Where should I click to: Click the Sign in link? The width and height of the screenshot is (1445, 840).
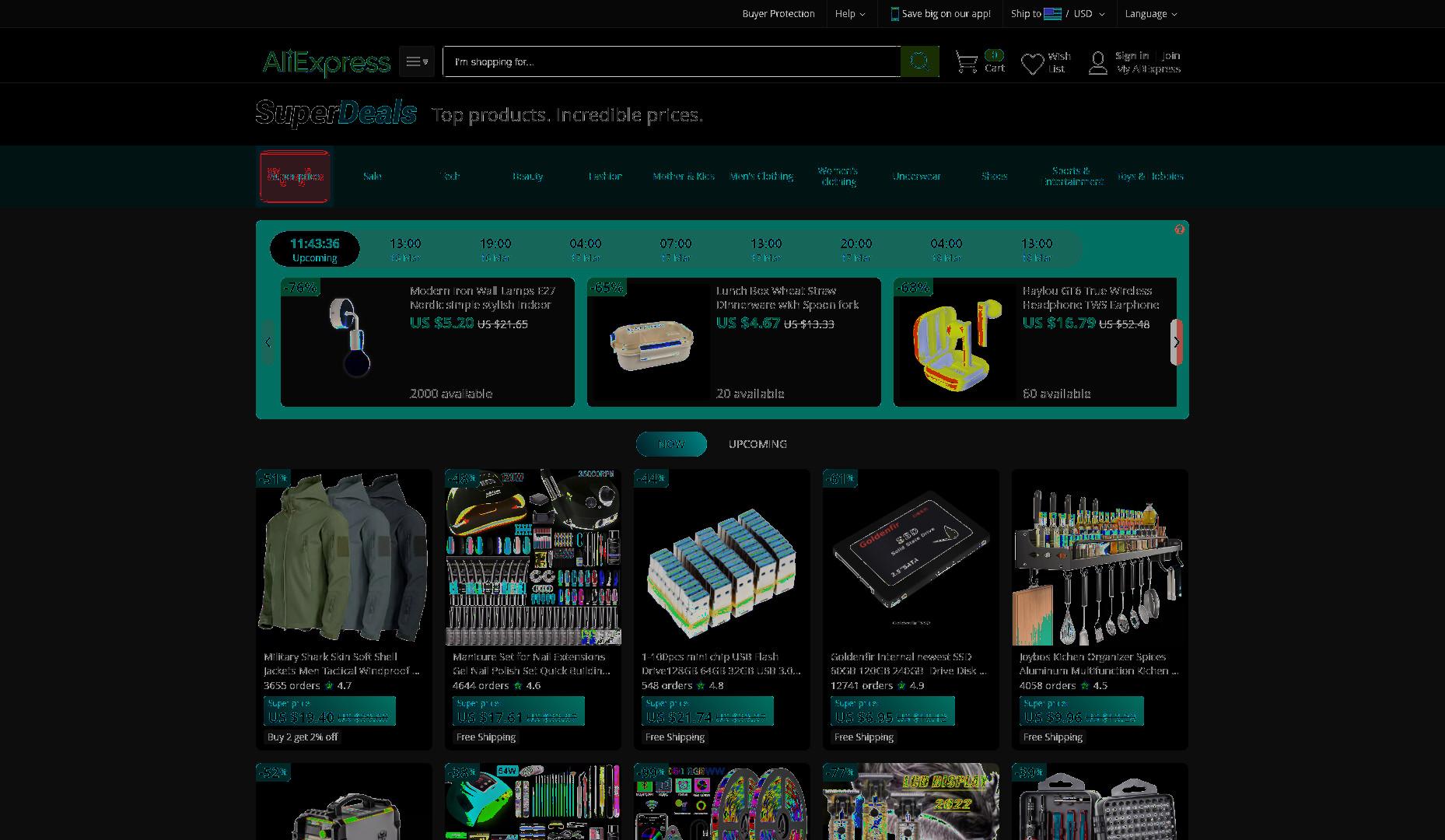pos(1132,56)
